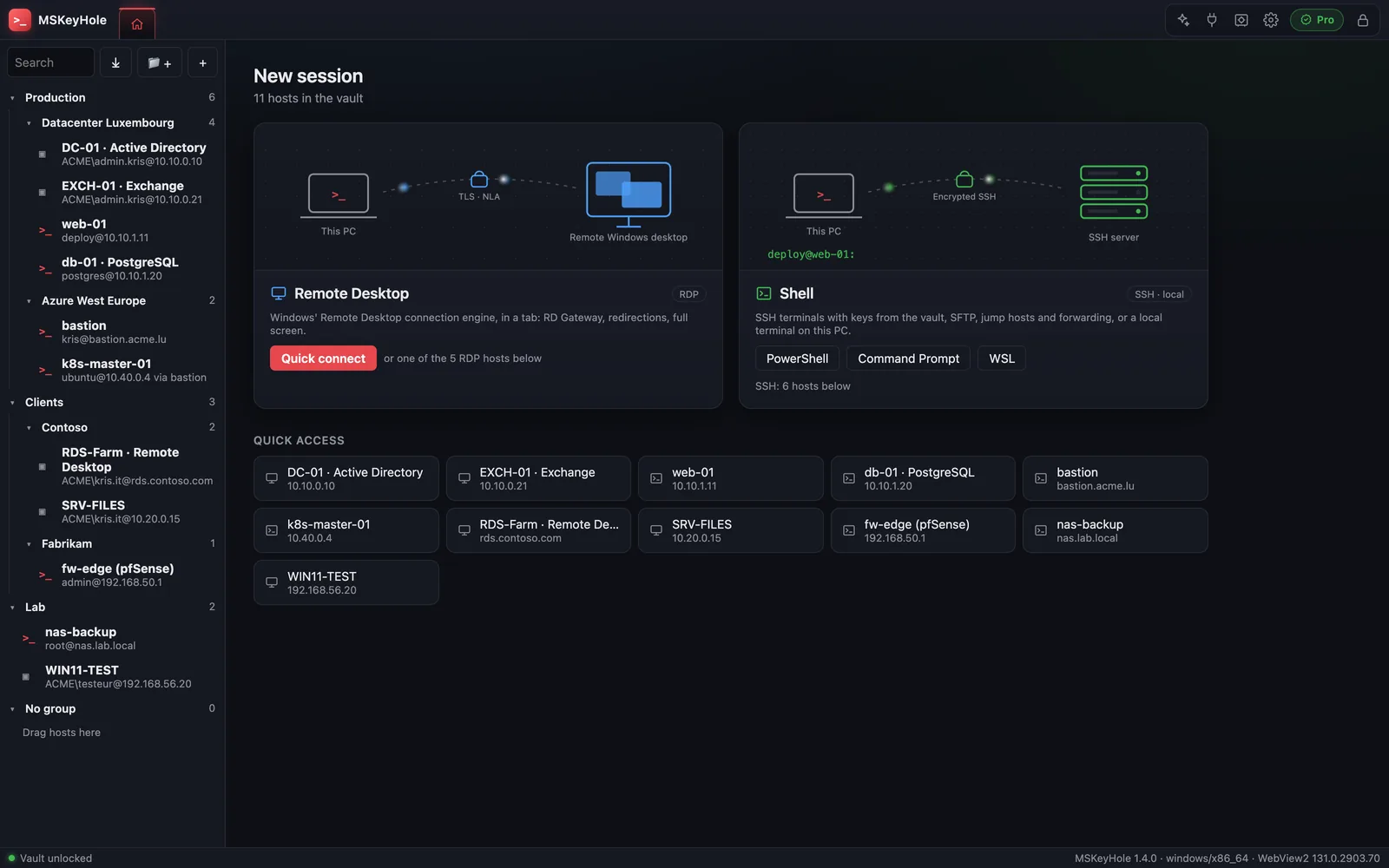
Task: Open bastion quick access card
Action: coord(1115,478)
